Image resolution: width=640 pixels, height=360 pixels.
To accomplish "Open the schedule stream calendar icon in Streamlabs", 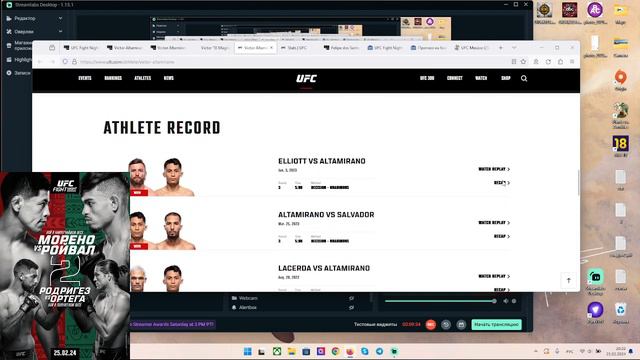I will [x=461, y=324].
